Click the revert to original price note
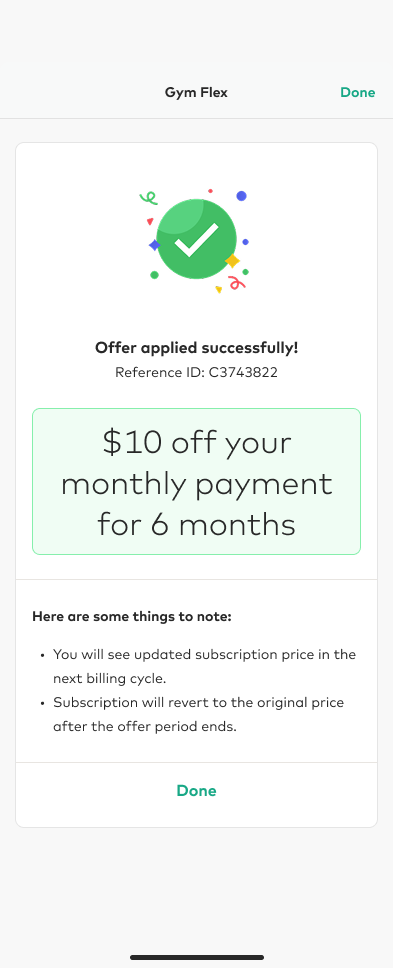Image resolution: width=393 pixels, height=968 pixels. (199, 714)
